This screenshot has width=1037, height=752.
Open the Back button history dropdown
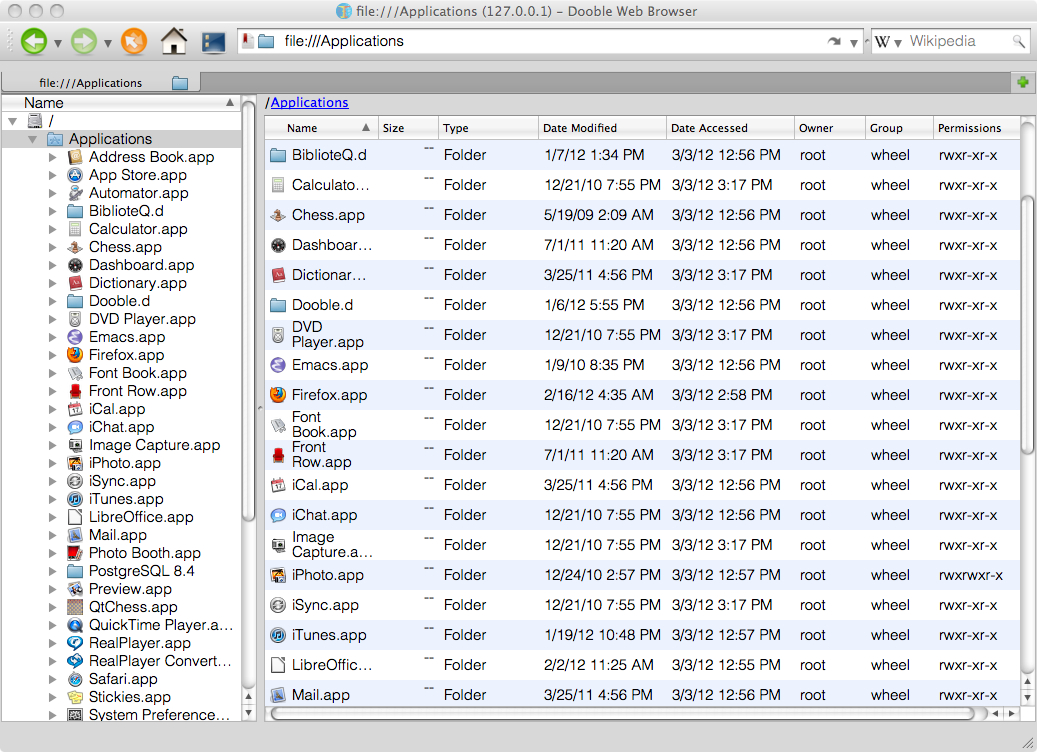point(58,44)
